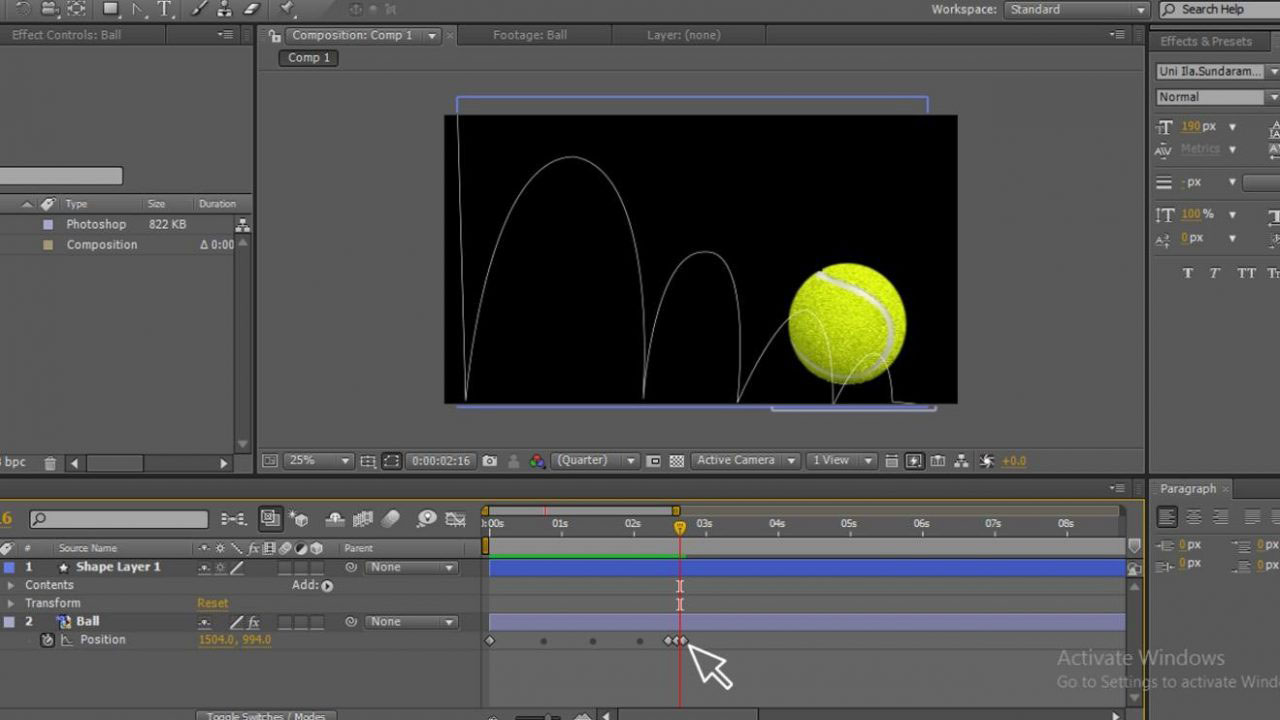This screenshot has height=720, width=1280.
Task: Select the Brush tool
Action: pyautogui.click(x=196, y=9)
